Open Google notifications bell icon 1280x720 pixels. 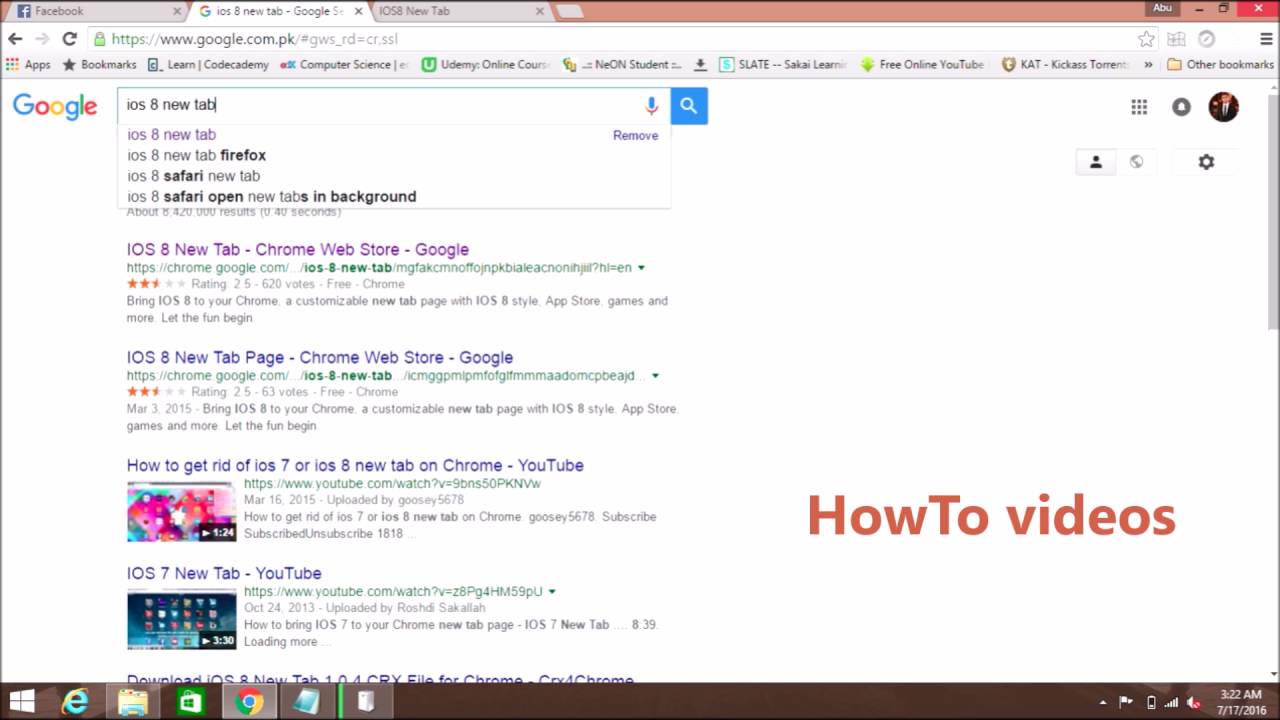[1181, 107]
